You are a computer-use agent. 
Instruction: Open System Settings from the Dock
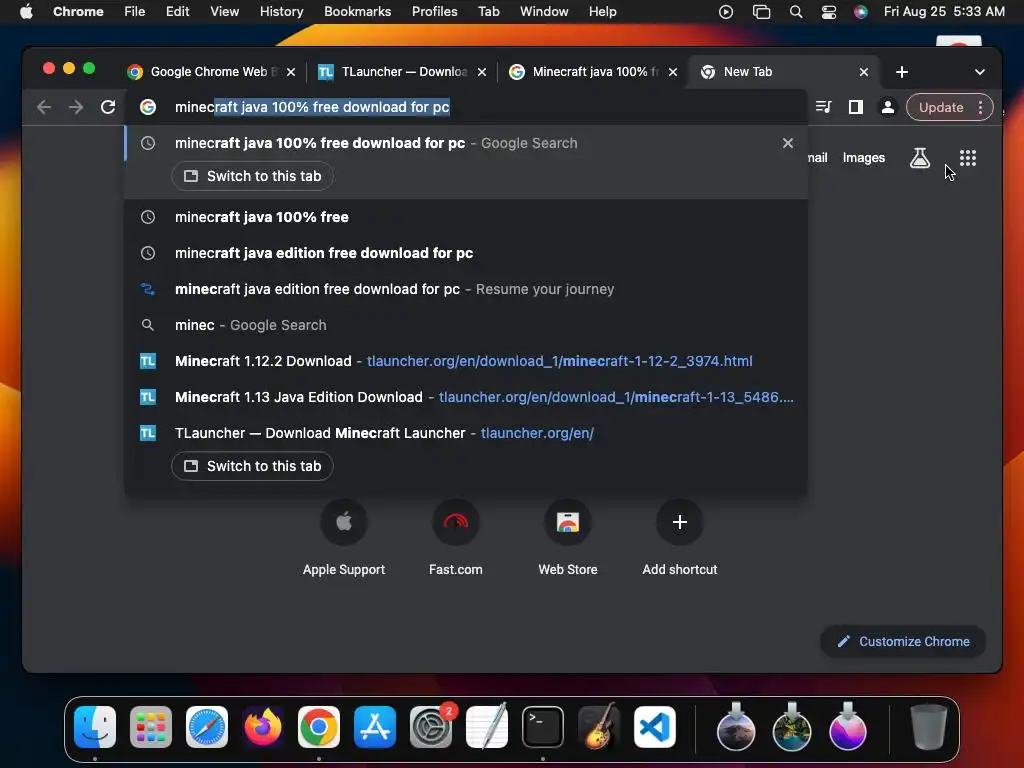[x=431, y=727]
